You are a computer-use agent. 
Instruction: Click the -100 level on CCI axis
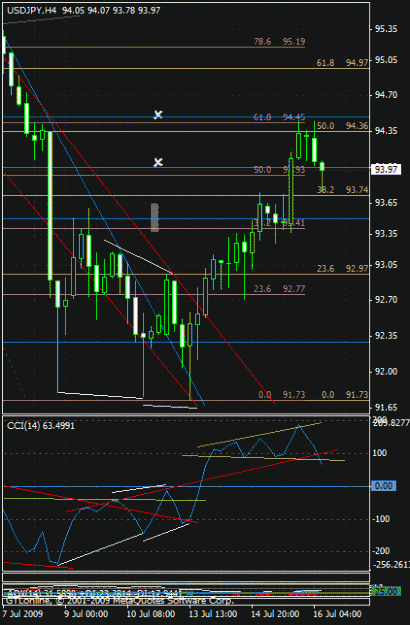click(381, 519)
